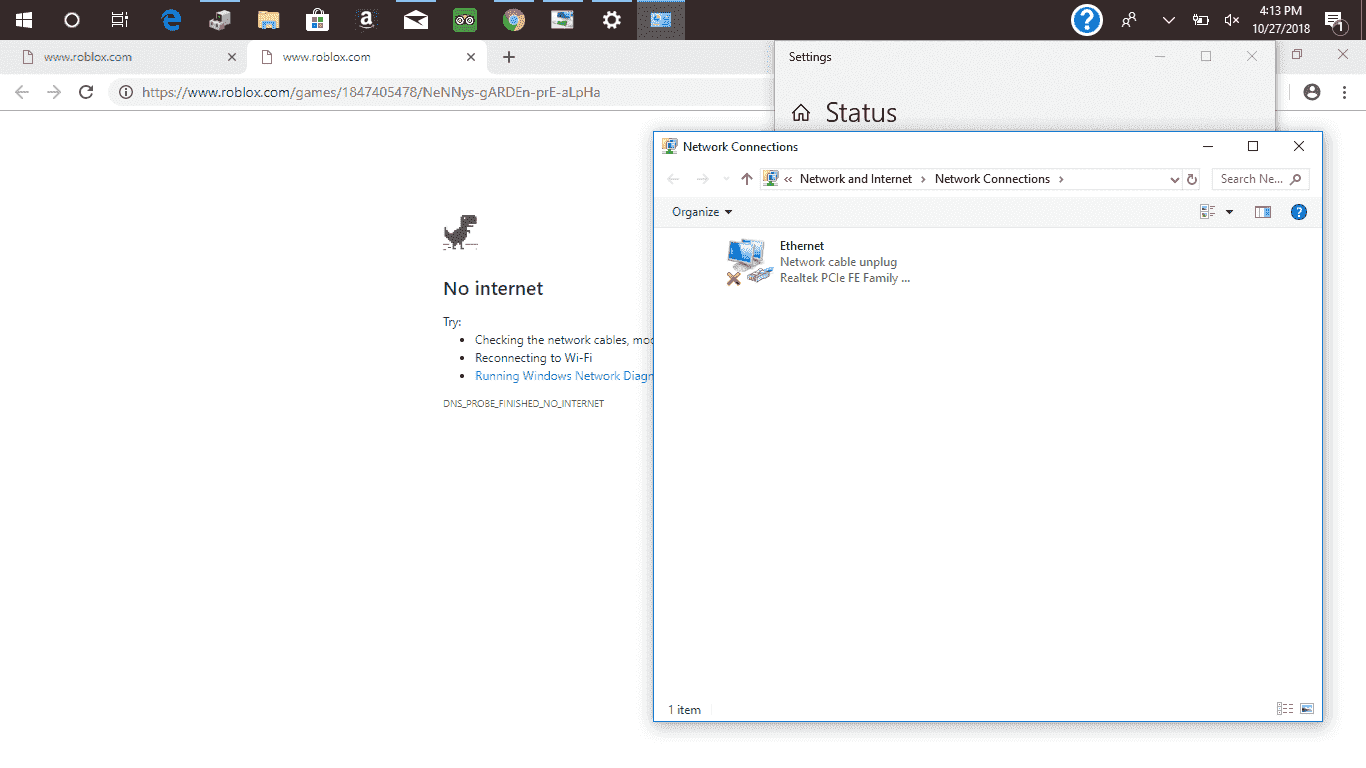The height and width of the screenshot is (768, 1366).
Task: Open Task View in taskbar
Action: pyautogui.click(x=120, y=19)
